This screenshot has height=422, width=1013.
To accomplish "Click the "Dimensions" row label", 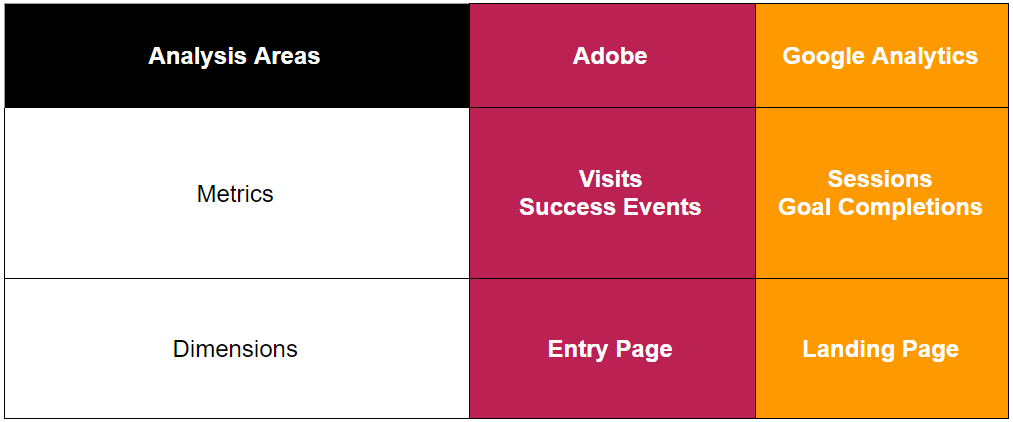I will [235, 349].
